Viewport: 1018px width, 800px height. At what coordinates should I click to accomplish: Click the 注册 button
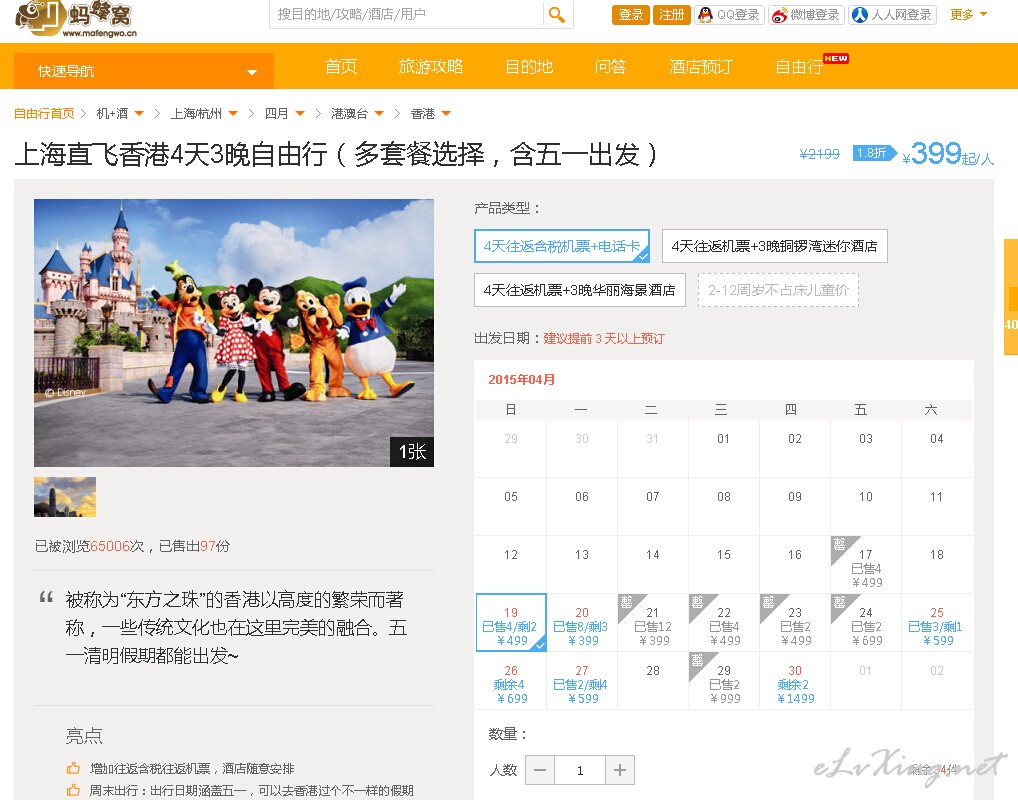pyautogui.click(x=671, y=14)
